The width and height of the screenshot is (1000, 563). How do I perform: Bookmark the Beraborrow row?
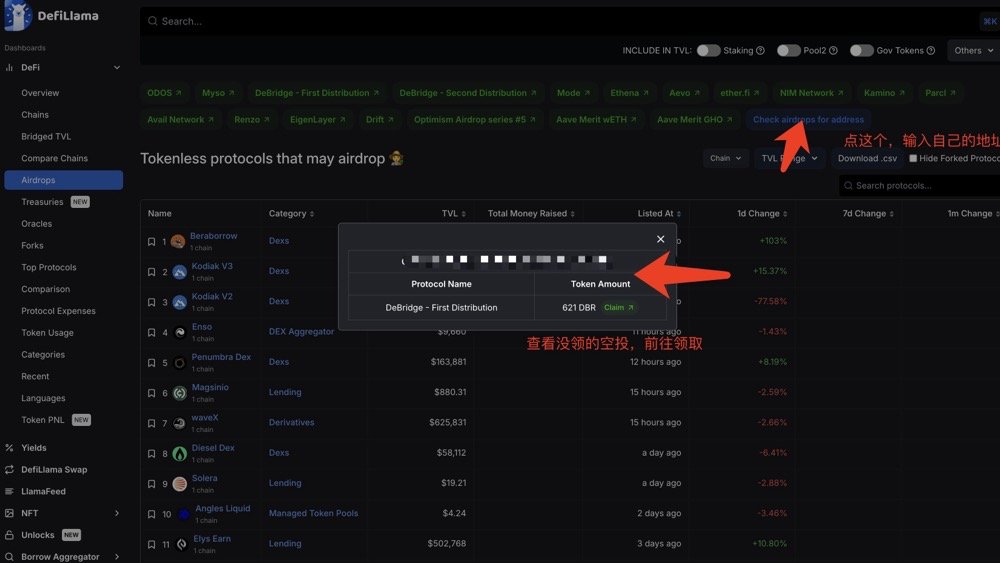tap(151, 242)
